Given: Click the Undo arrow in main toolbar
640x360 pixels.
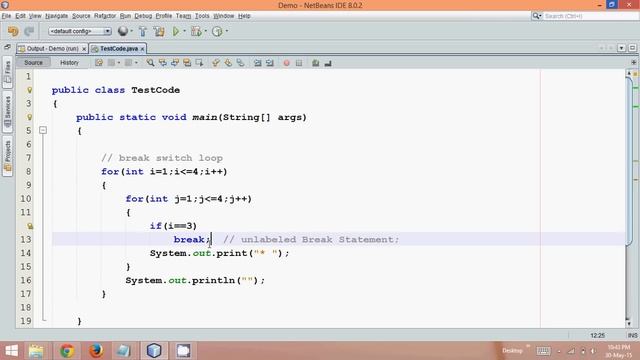Looking at the screenshot, I should tap(13, 31).
